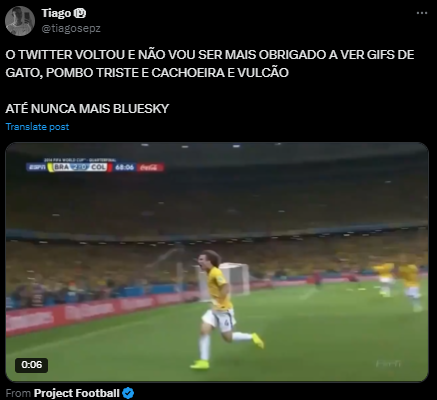Click the 0:06 video duration badge
437x400 pixels.
click(x=32, y=365)
